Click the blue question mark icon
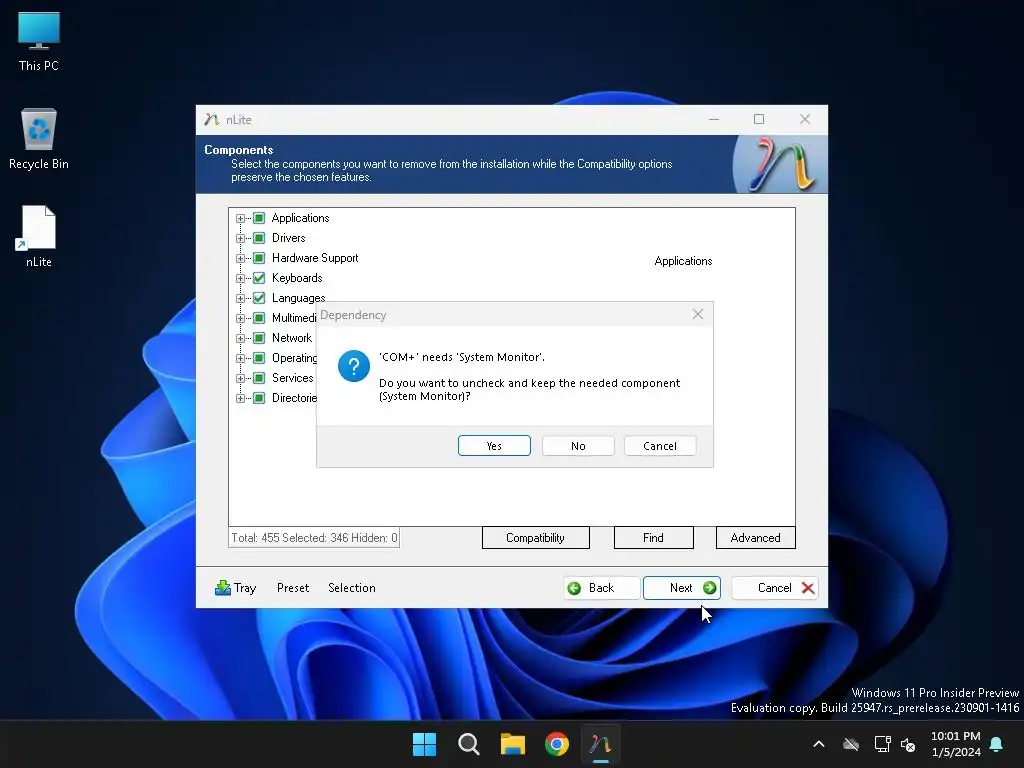Screen dimensions: 1024x768 coord(354,366)
